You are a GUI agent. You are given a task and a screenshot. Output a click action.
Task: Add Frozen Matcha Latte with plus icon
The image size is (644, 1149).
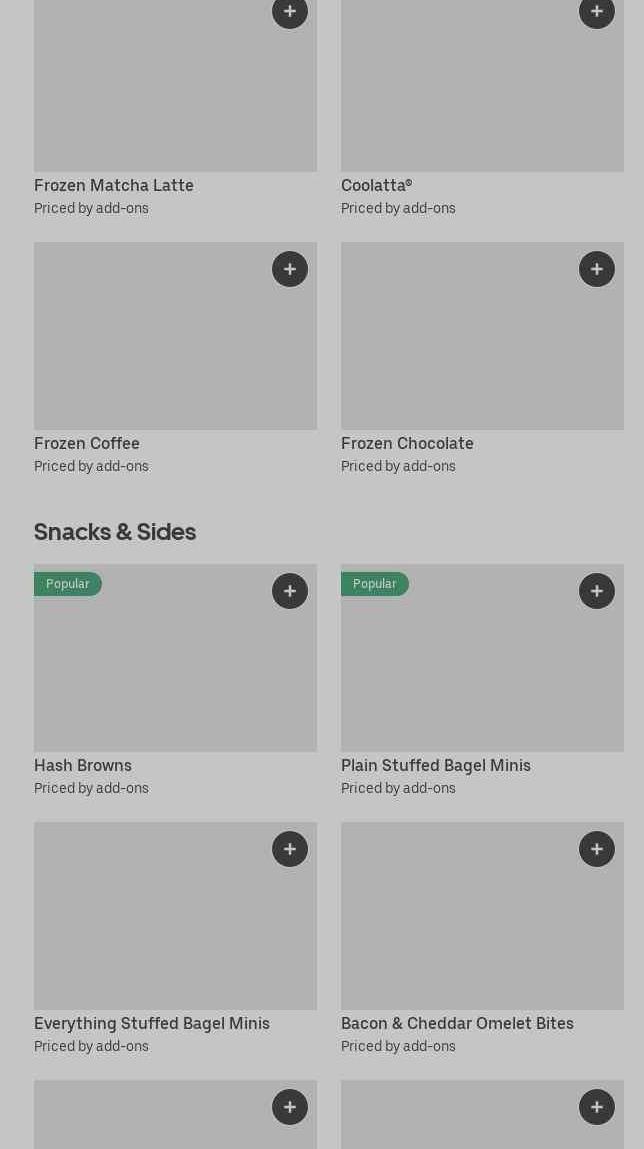290,12
